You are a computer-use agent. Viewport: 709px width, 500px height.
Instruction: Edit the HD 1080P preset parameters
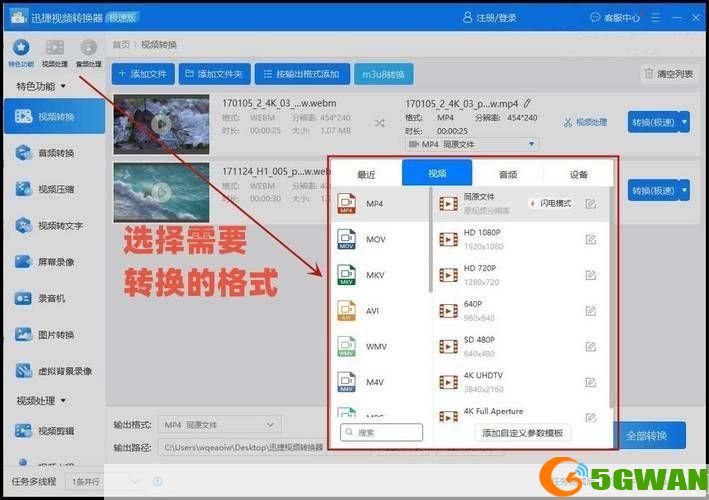[x=591, y=240]
